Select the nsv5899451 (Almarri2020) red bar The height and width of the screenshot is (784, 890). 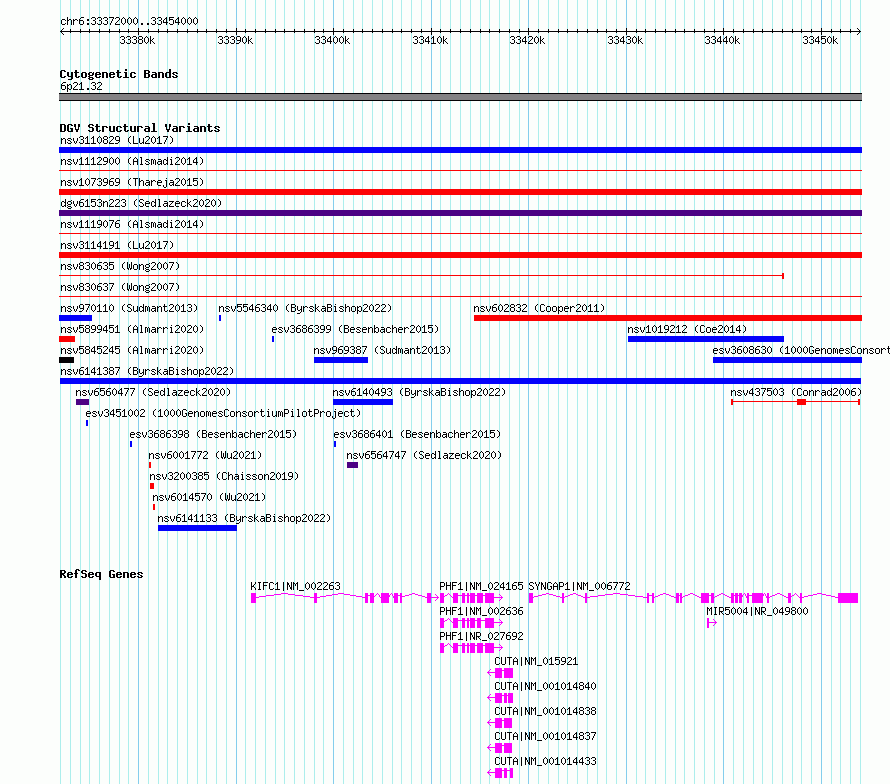tap(67, 339)
